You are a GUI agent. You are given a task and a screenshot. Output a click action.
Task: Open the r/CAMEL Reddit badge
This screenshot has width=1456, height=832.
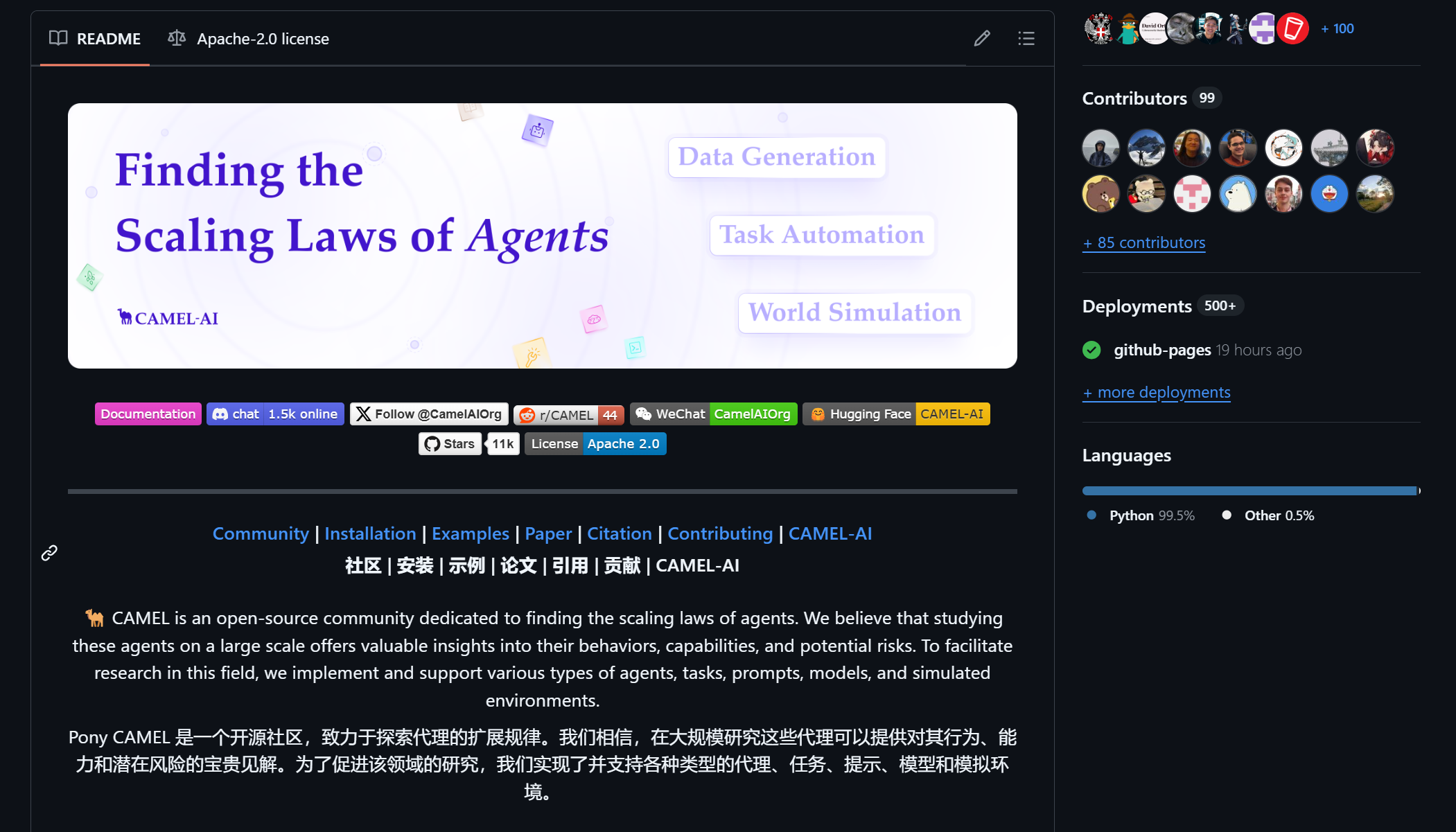tap(568, 414)
